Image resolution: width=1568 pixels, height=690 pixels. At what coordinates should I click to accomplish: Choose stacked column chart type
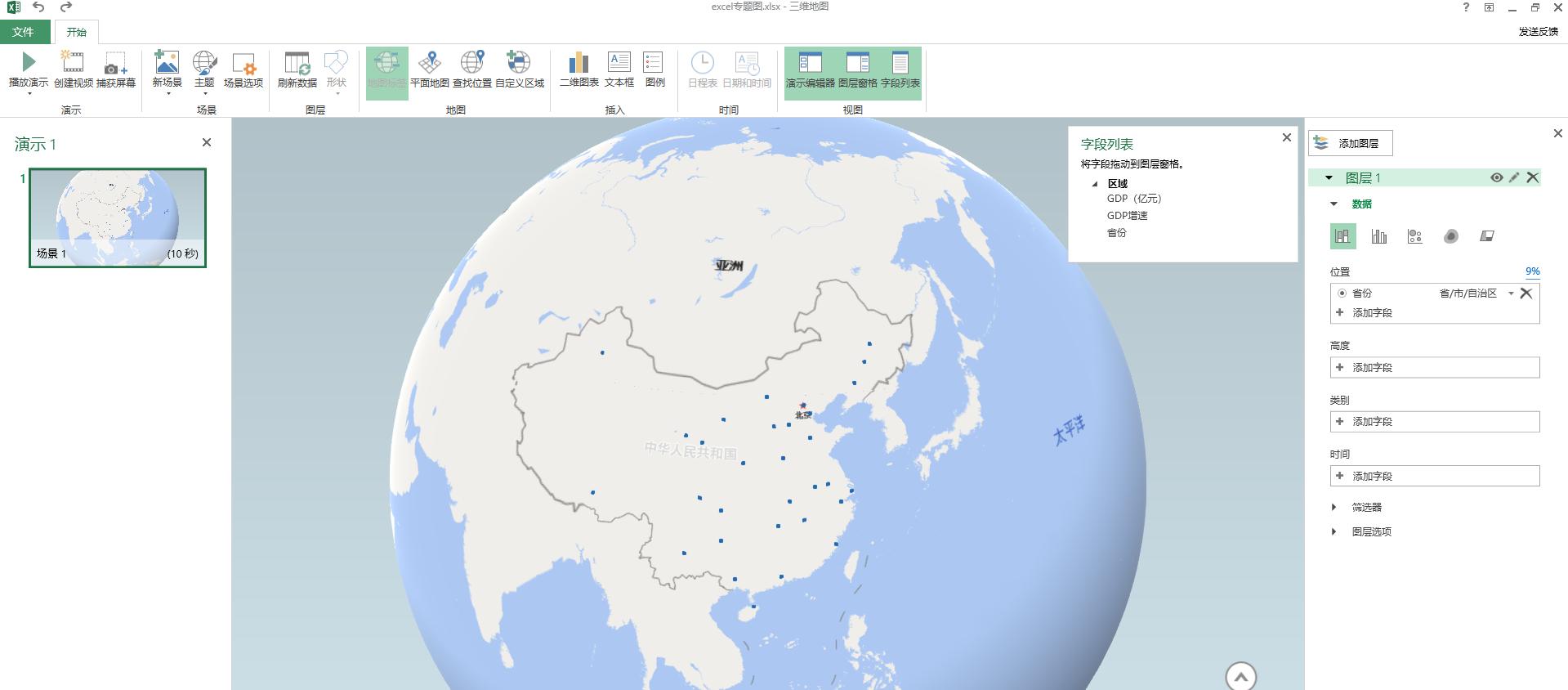[1342, 236]
